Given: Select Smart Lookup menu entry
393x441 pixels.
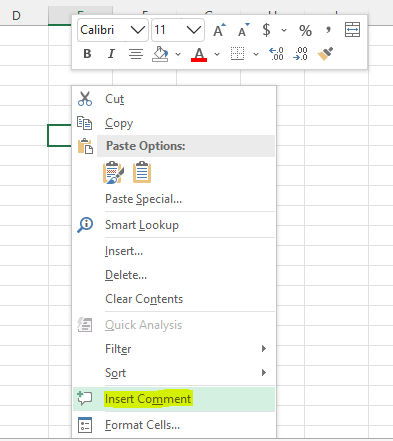Looking at the screenshot, I should pyautogui.click(x=174, y=225).
